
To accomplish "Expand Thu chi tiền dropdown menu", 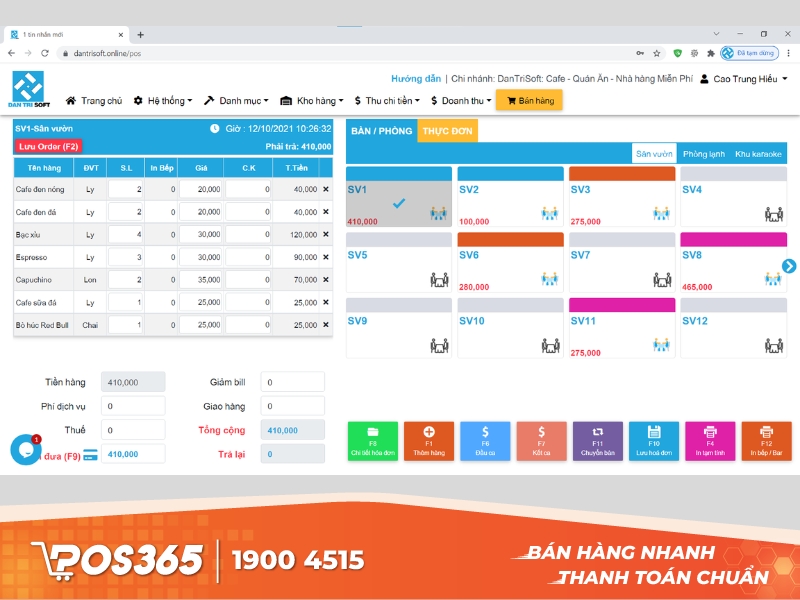I will coord(387,101).
